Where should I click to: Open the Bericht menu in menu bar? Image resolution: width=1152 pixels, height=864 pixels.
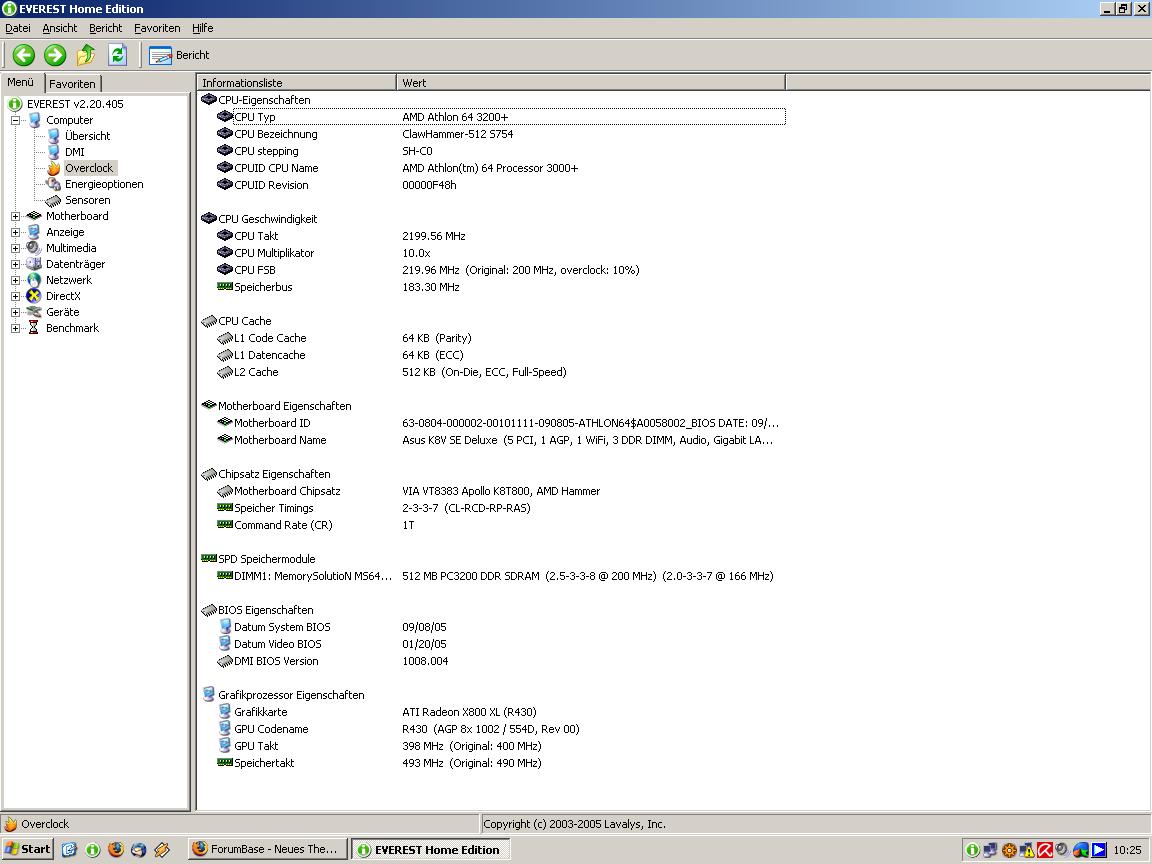106,28
